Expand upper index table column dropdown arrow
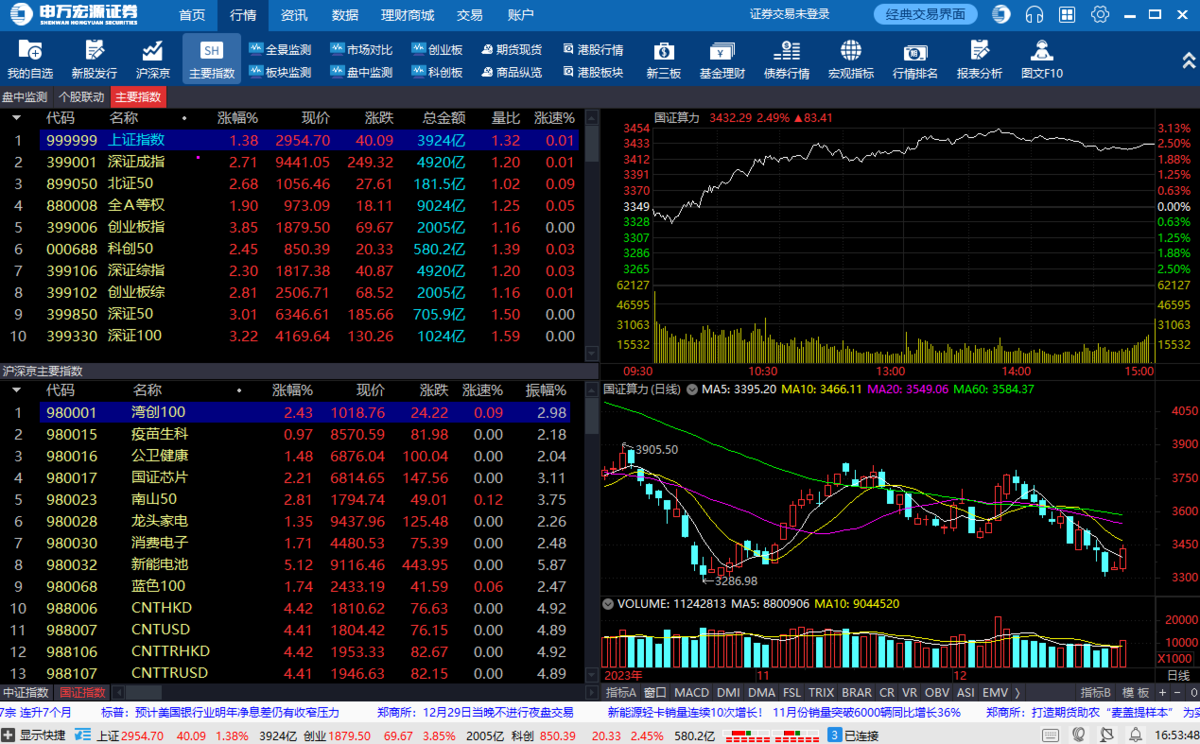 coord(16,118)
